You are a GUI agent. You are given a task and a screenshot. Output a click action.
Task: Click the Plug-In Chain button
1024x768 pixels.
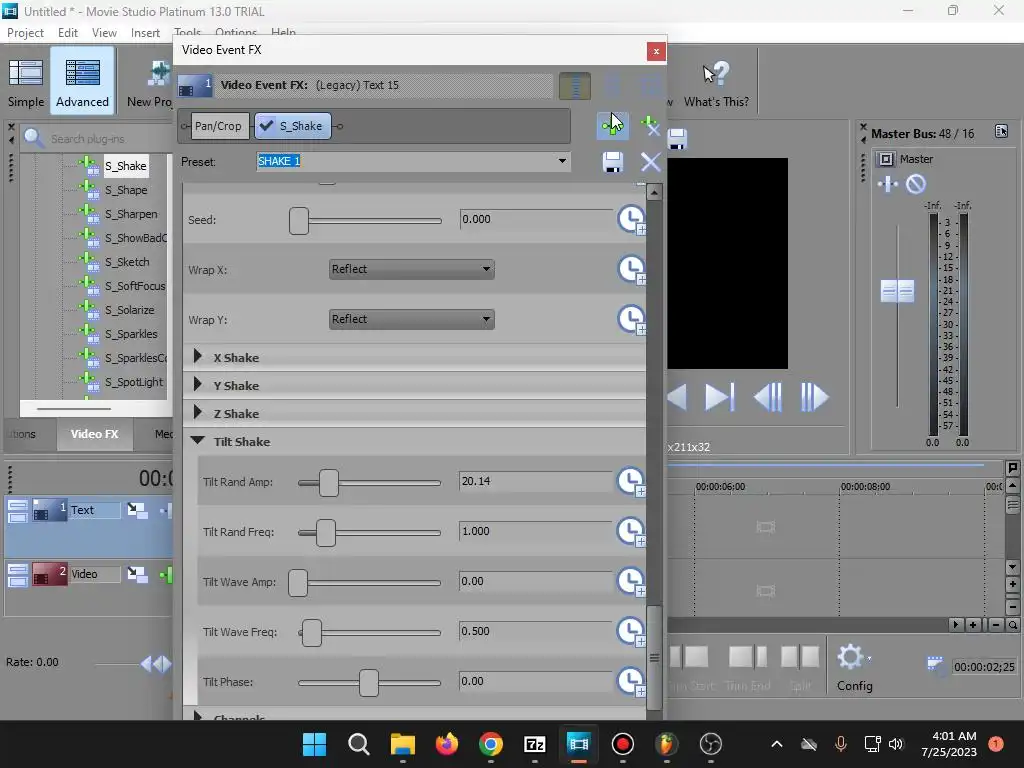tap(613, 125)
